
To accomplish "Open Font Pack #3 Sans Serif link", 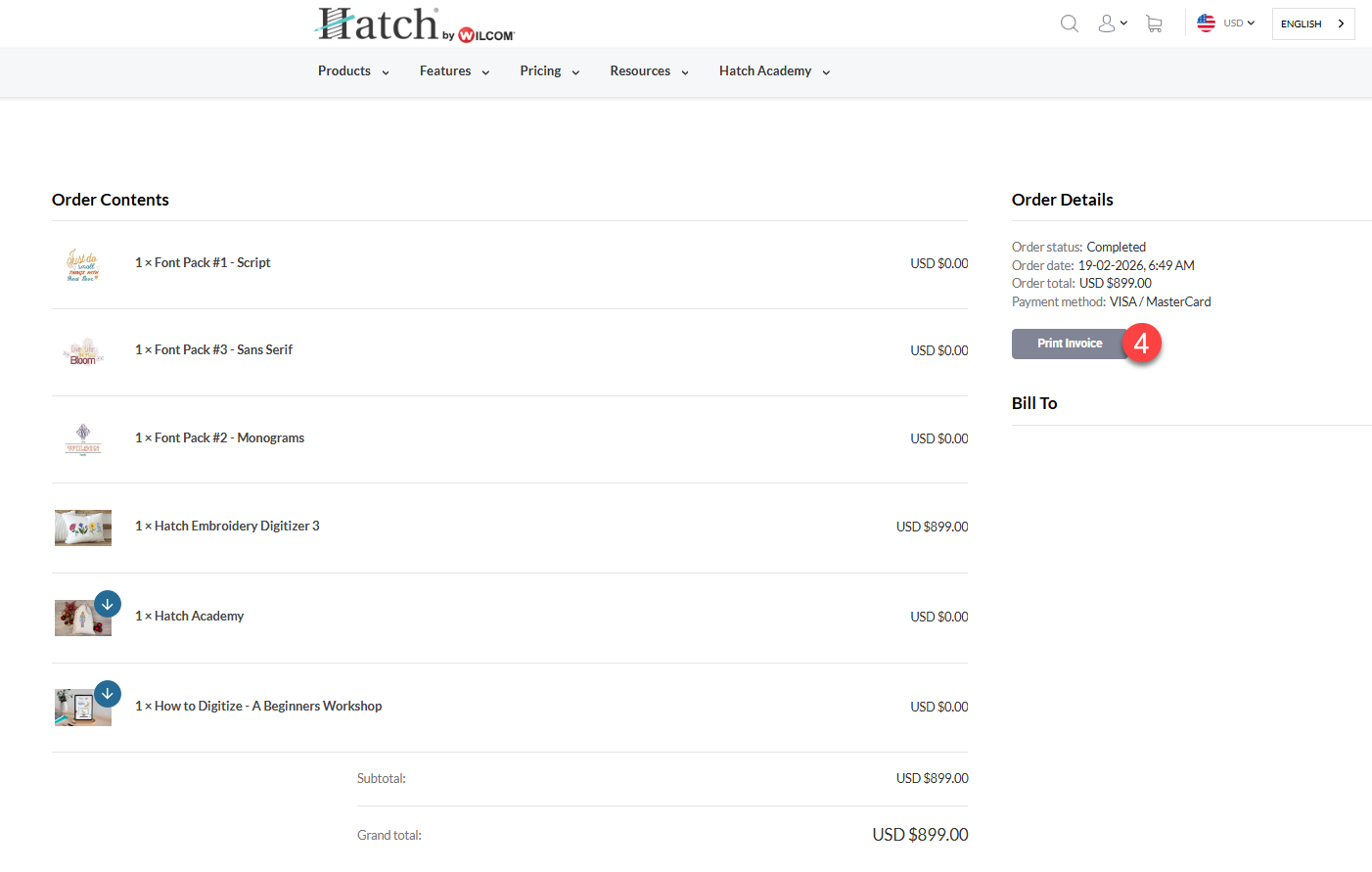I will (x=222, y=350).
